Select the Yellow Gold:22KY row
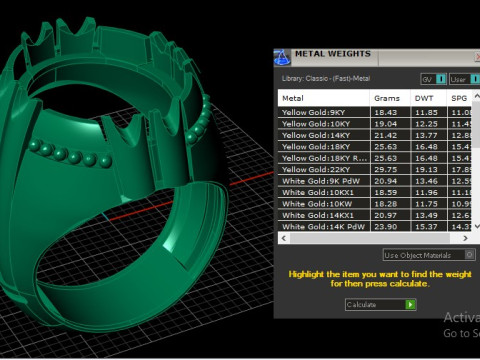 pyautogui.click(x=375, y=169)
